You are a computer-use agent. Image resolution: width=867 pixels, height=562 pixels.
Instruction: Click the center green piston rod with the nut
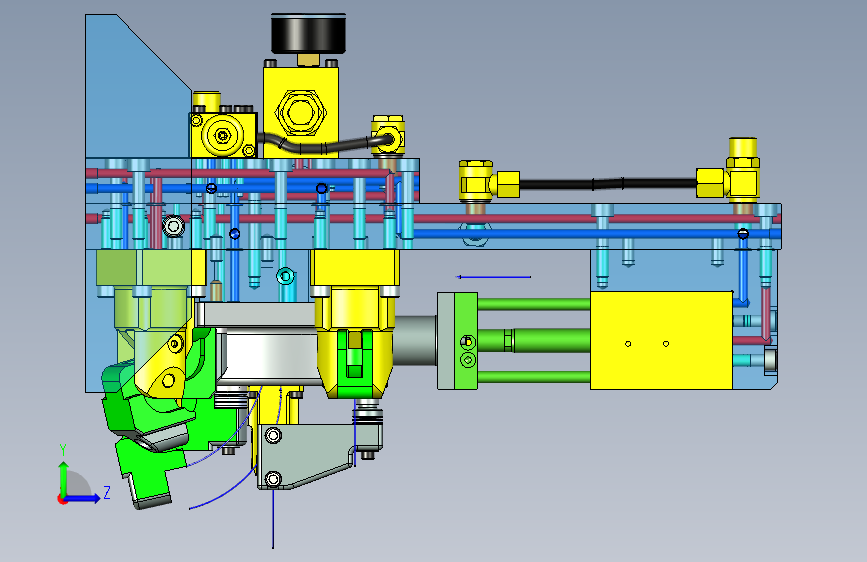tap(534, 340)
